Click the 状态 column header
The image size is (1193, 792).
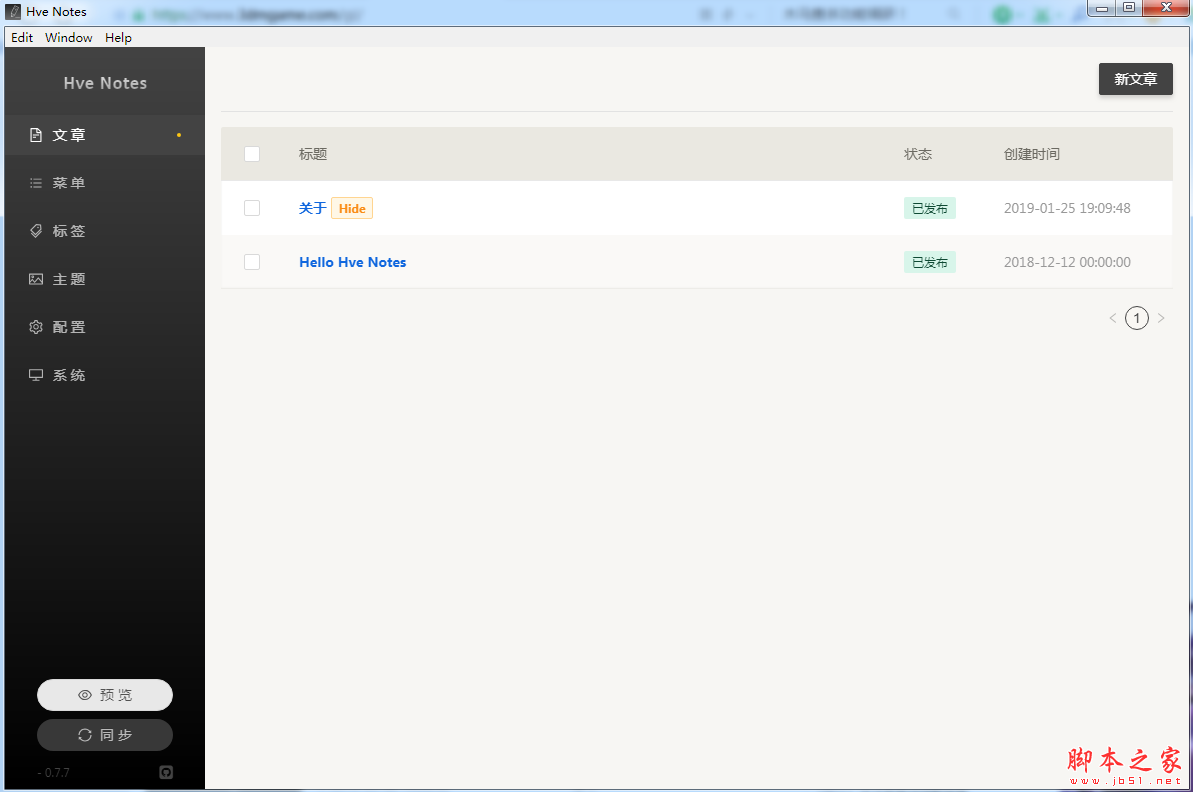coord(918,154)
